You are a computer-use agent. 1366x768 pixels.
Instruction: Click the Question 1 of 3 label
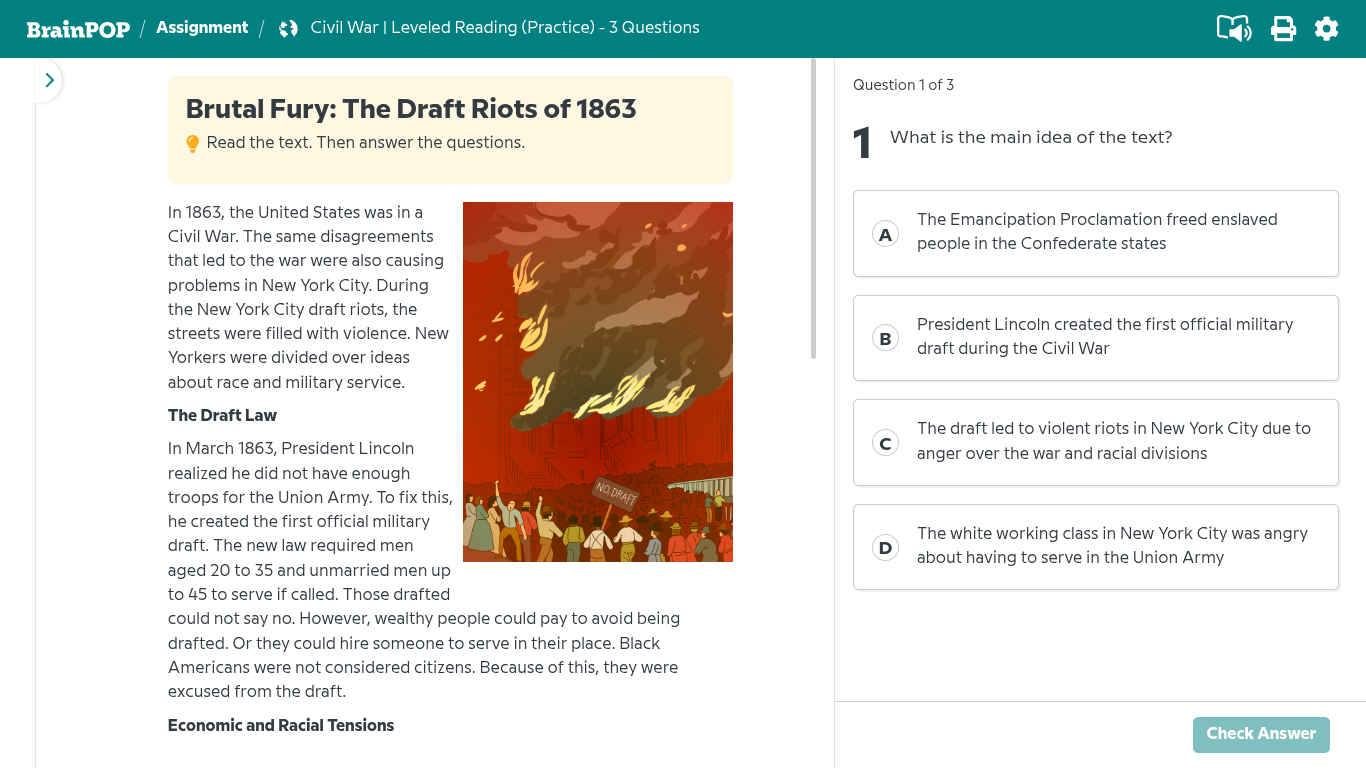coord(903,85)
